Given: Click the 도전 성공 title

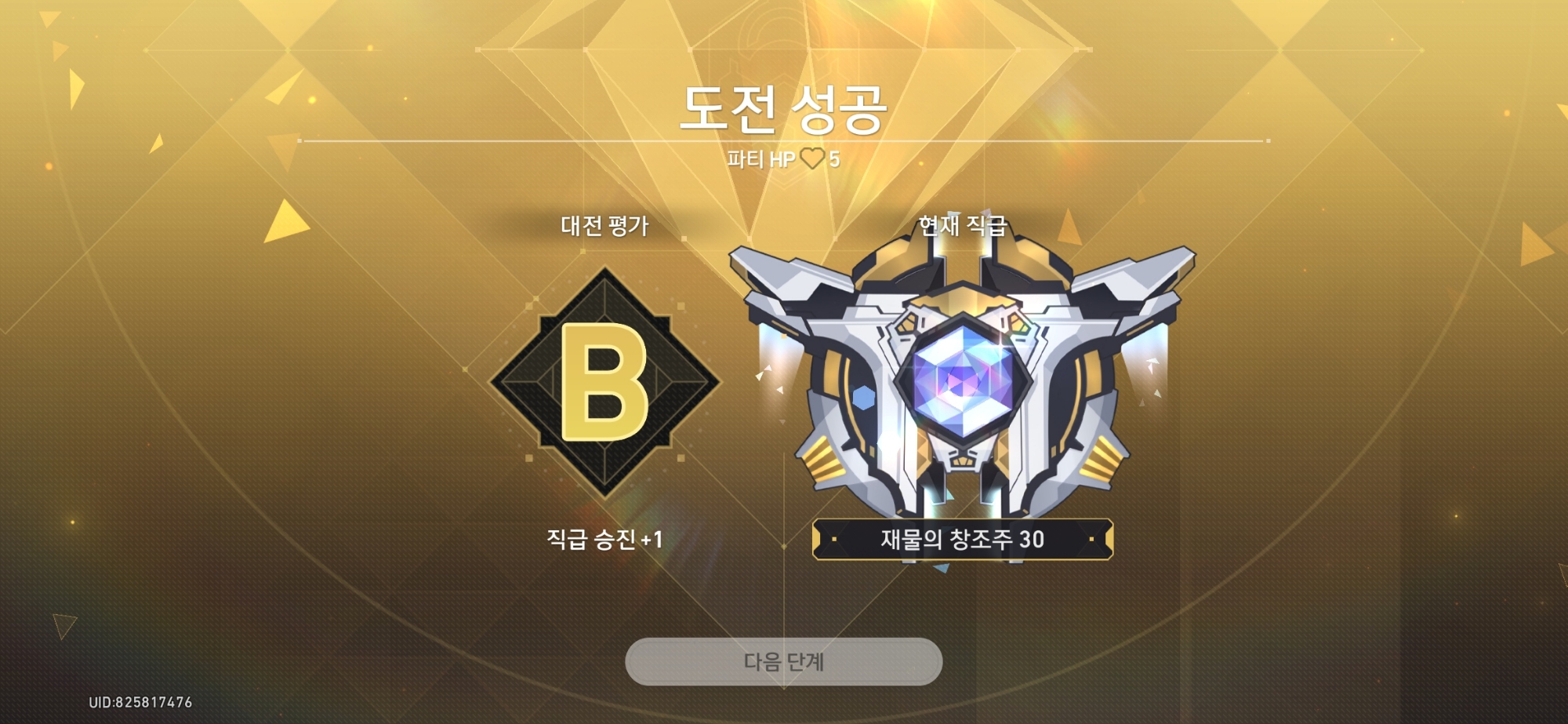Looking at the screenshot, I should (x=783, y=109).
